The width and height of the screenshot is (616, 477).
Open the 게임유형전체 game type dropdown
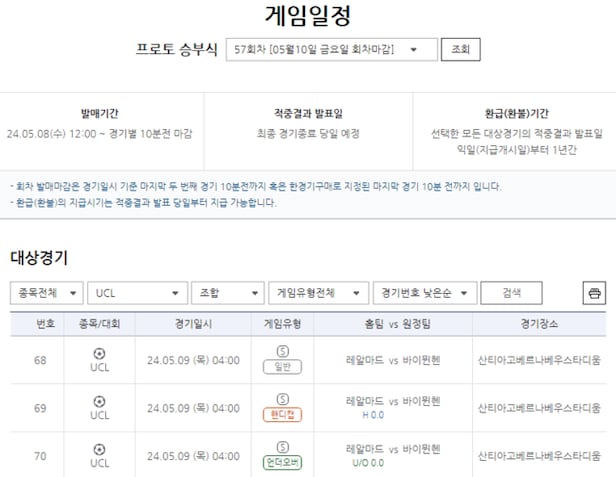click(x=316, y=293)
